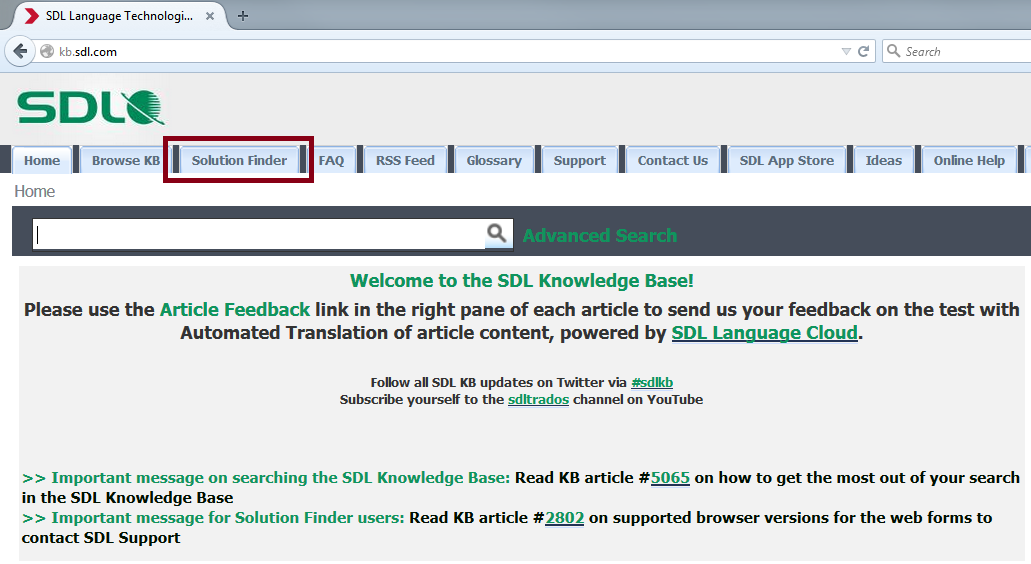Image resolution: width=1031 pixels, height=564 pixels.
Task: Open the RSS Feed tab
Action: pos(405,160)
